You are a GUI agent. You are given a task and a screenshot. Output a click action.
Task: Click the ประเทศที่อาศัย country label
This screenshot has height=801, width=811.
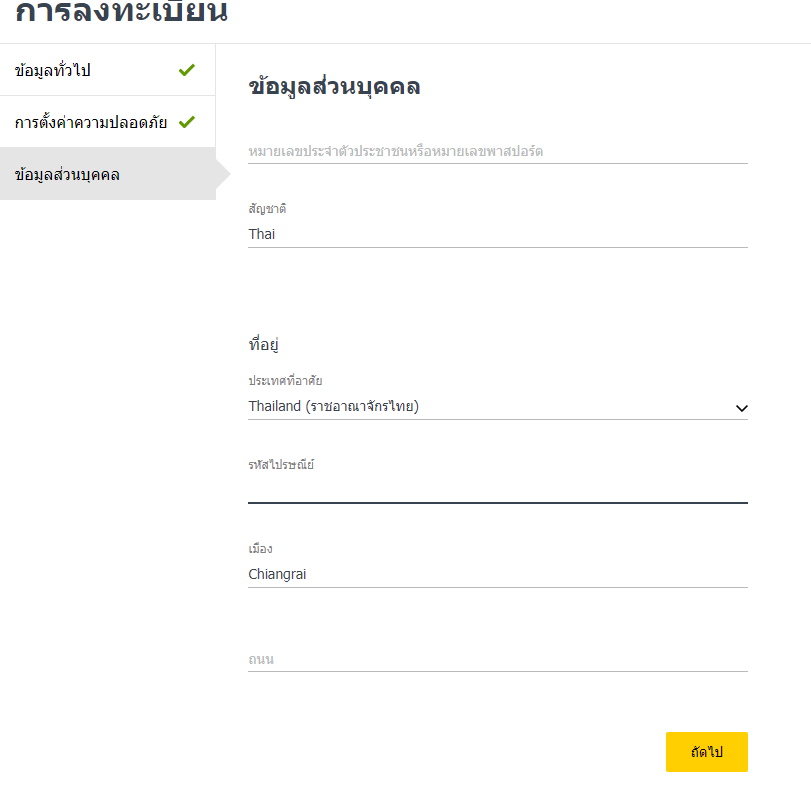click(285, 381)
